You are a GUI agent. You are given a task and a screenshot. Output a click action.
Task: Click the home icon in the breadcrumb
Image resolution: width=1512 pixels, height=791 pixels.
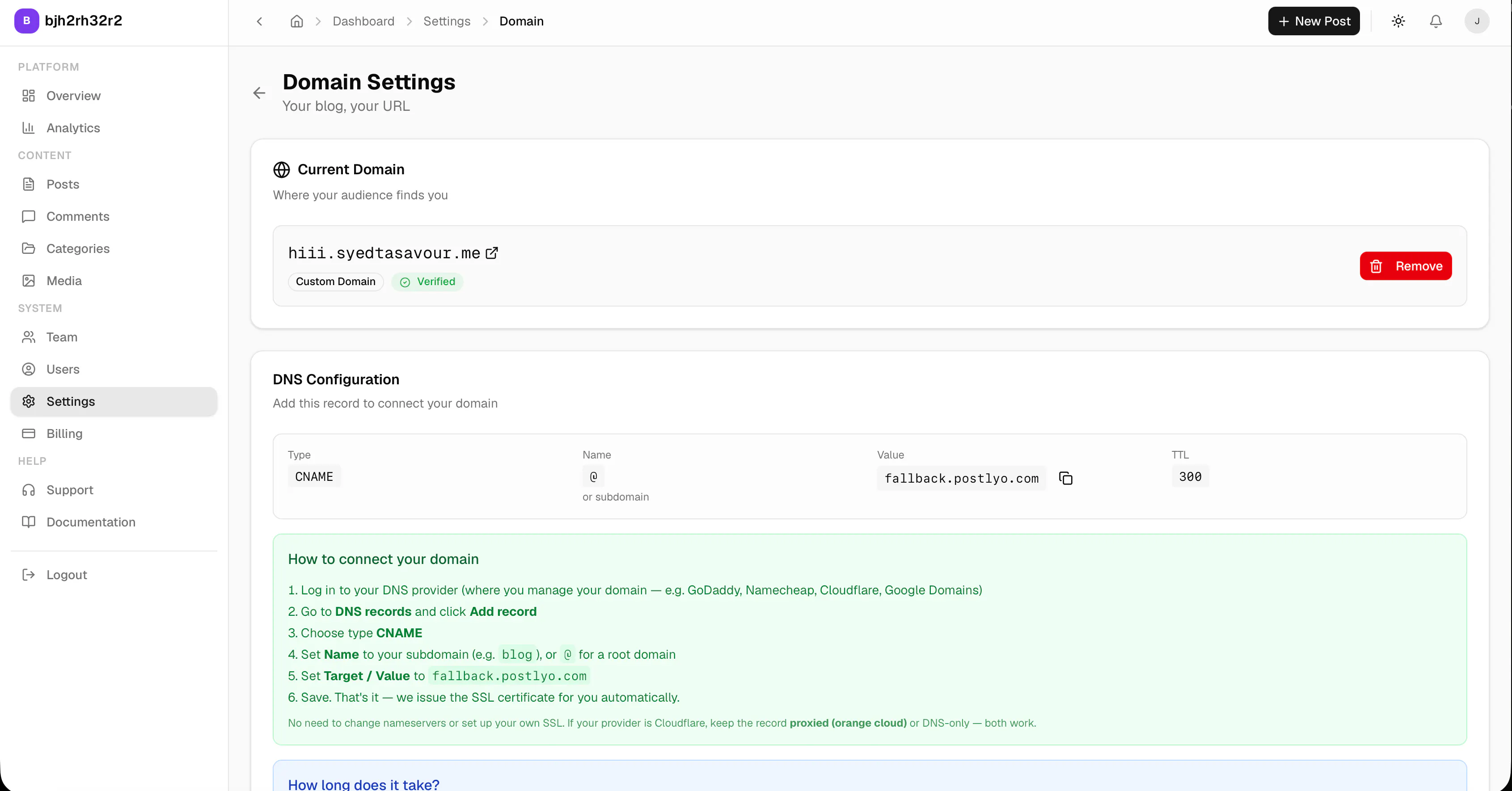[x=297, y=21]
